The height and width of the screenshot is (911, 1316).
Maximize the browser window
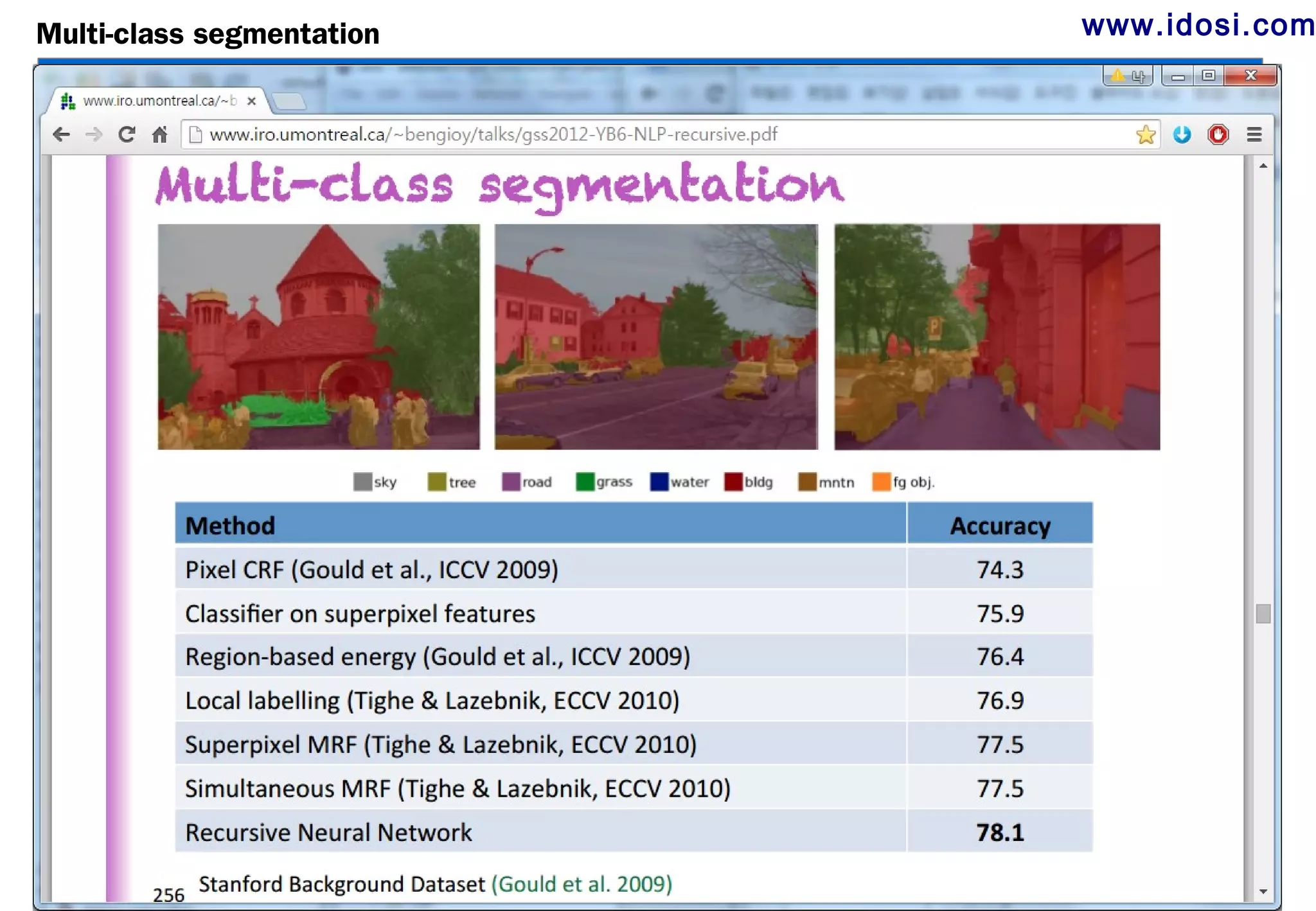coord(1208,76)
